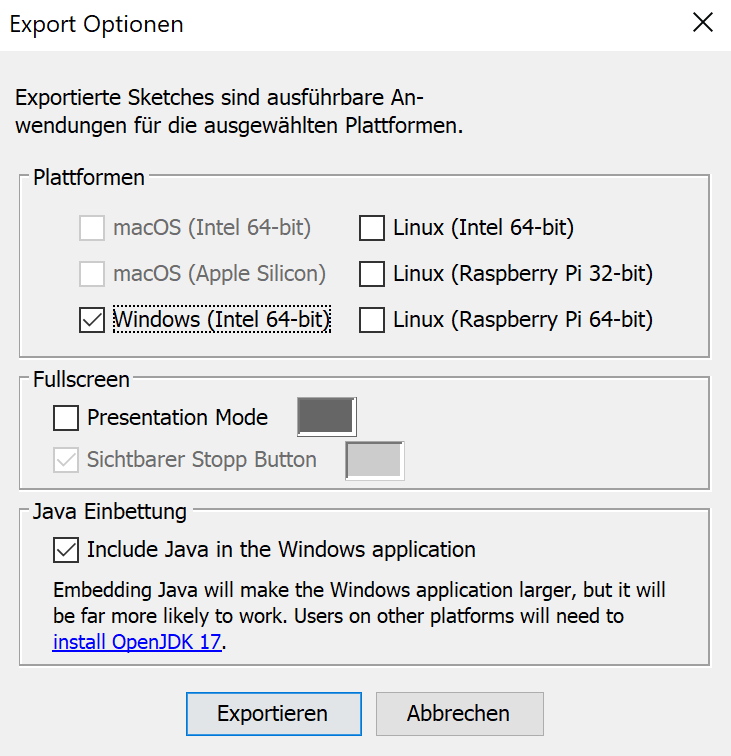Click the Fullscreen group heading
Screen dimensions: 731x756
81,380
